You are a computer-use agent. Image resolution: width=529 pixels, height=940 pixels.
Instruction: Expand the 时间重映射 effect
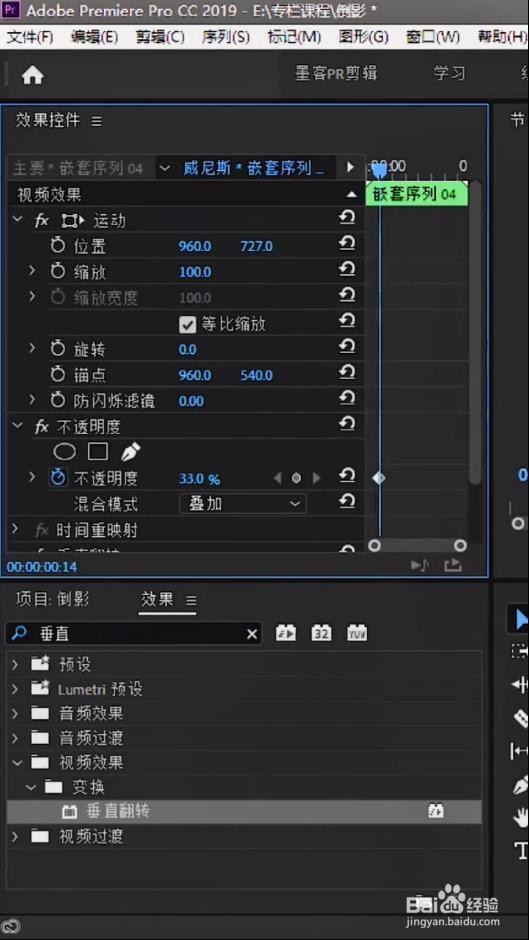pyautogui.click(x=16, y=529)
